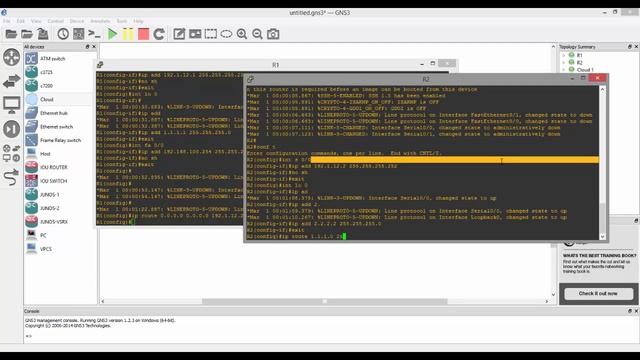Browse switches with the double-arrow sidebar icon
Viewport: 640px width, 360px height.
click(x=11, y=81)
